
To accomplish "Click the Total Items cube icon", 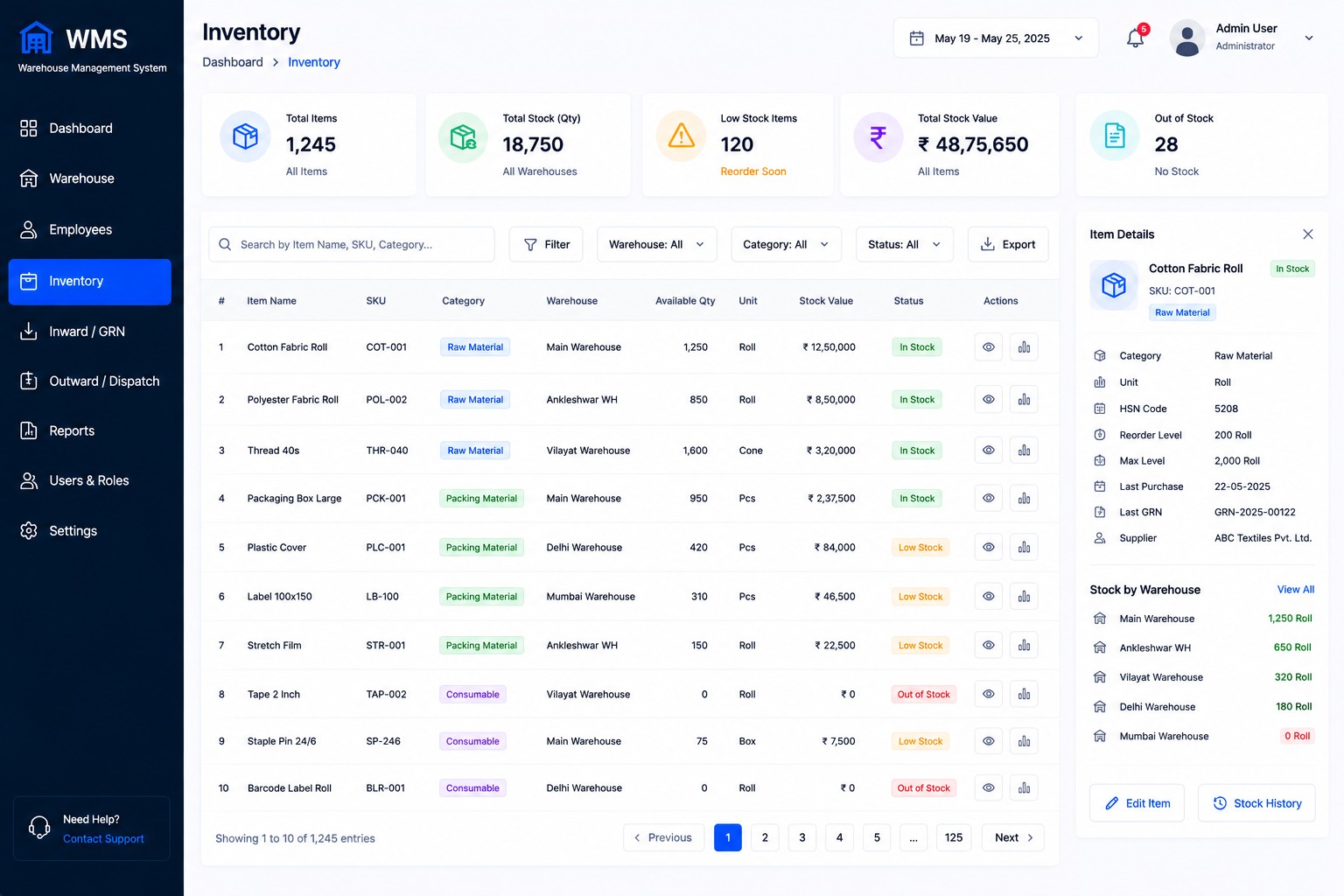I will click(245, 136).
